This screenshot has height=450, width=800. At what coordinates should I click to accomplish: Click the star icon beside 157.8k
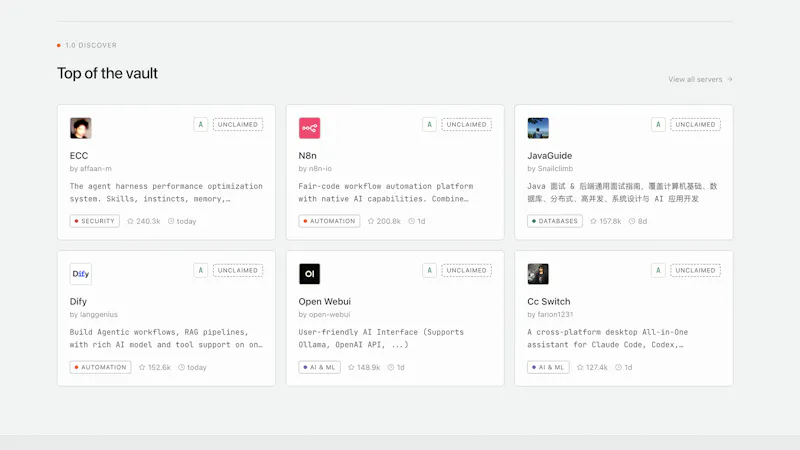[x=593, y=221]
